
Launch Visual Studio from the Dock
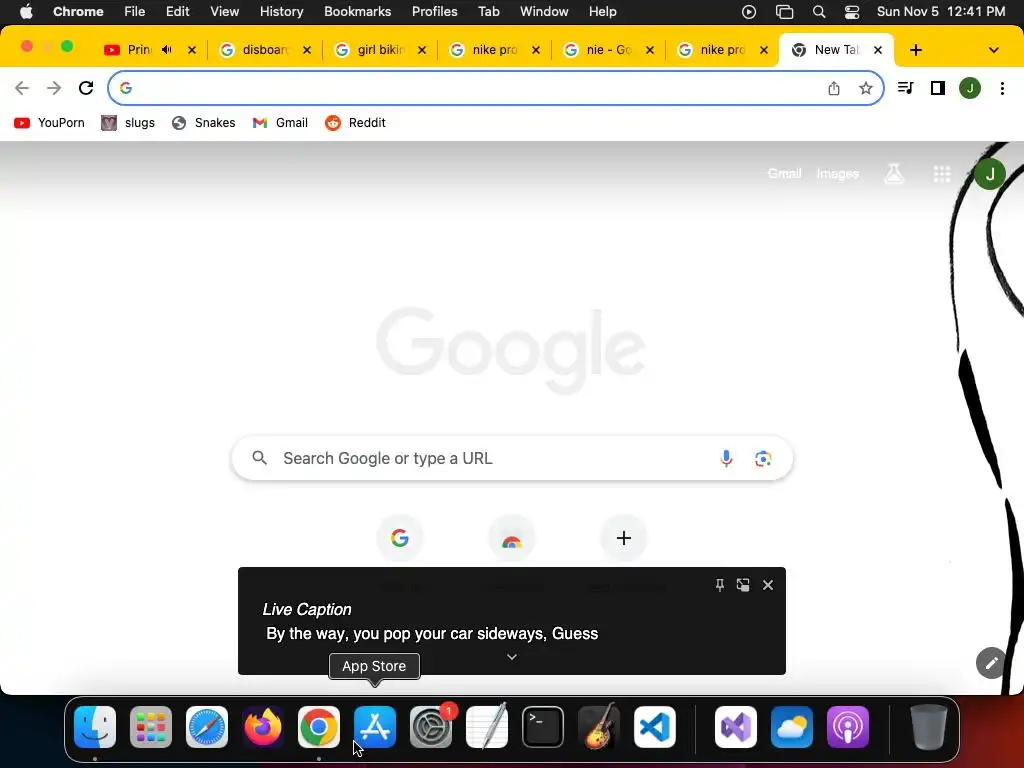click(736, 727)
